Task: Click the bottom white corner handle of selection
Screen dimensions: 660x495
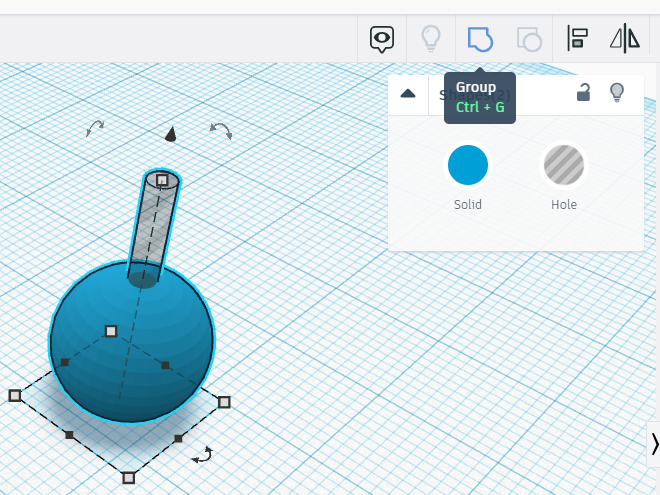Action: point(128,478)
